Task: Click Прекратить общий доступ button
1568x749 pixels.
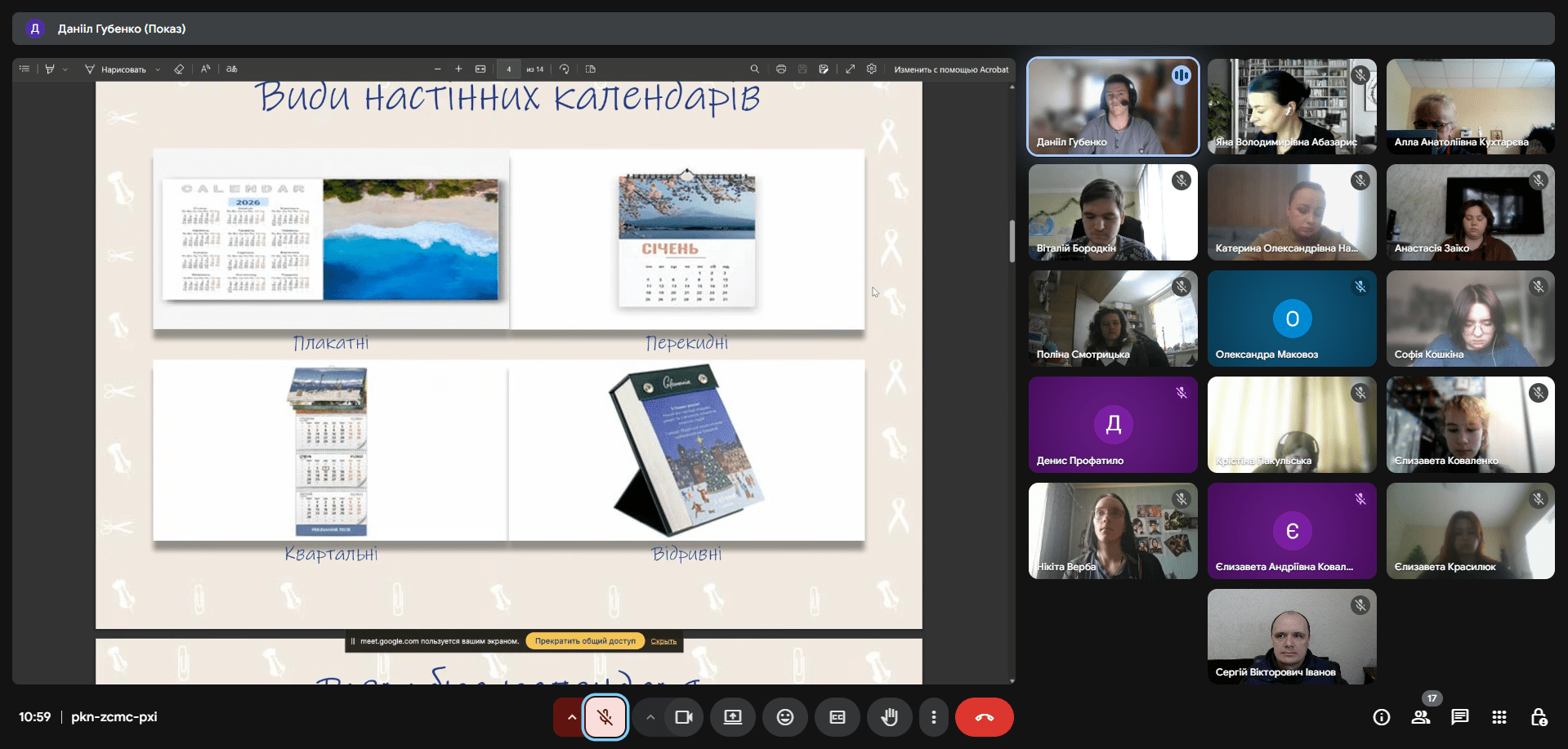Action: 585,641
